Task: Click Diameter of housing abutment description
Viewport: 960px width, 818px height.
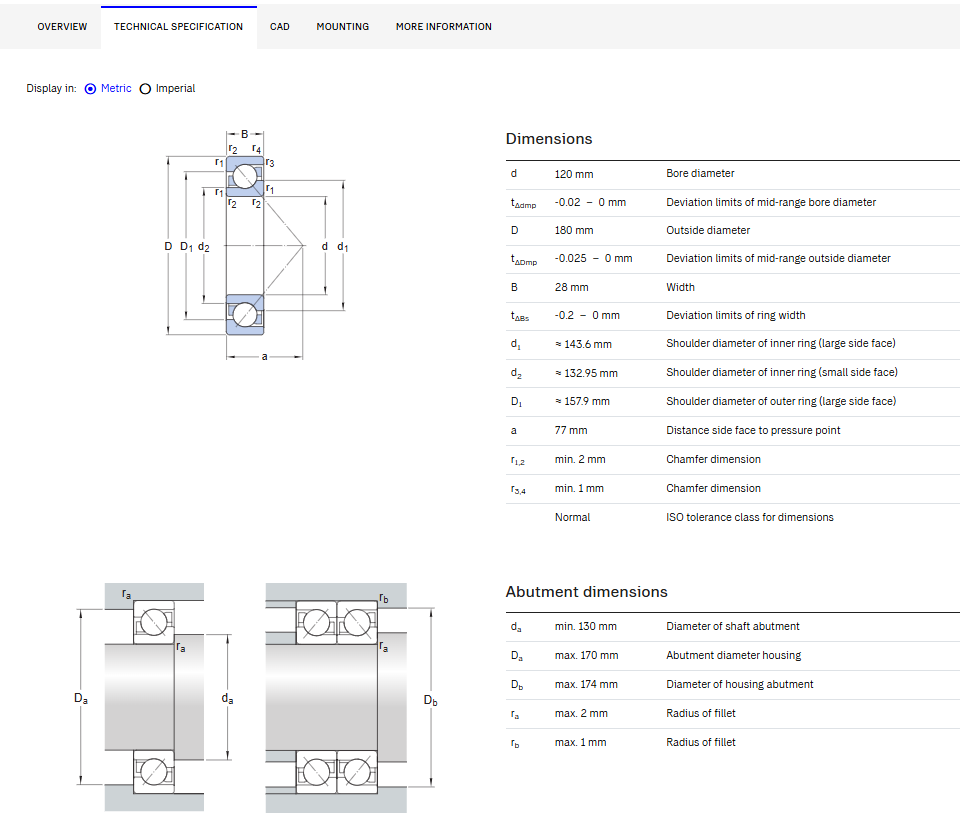Action: [x=740, y=685]
